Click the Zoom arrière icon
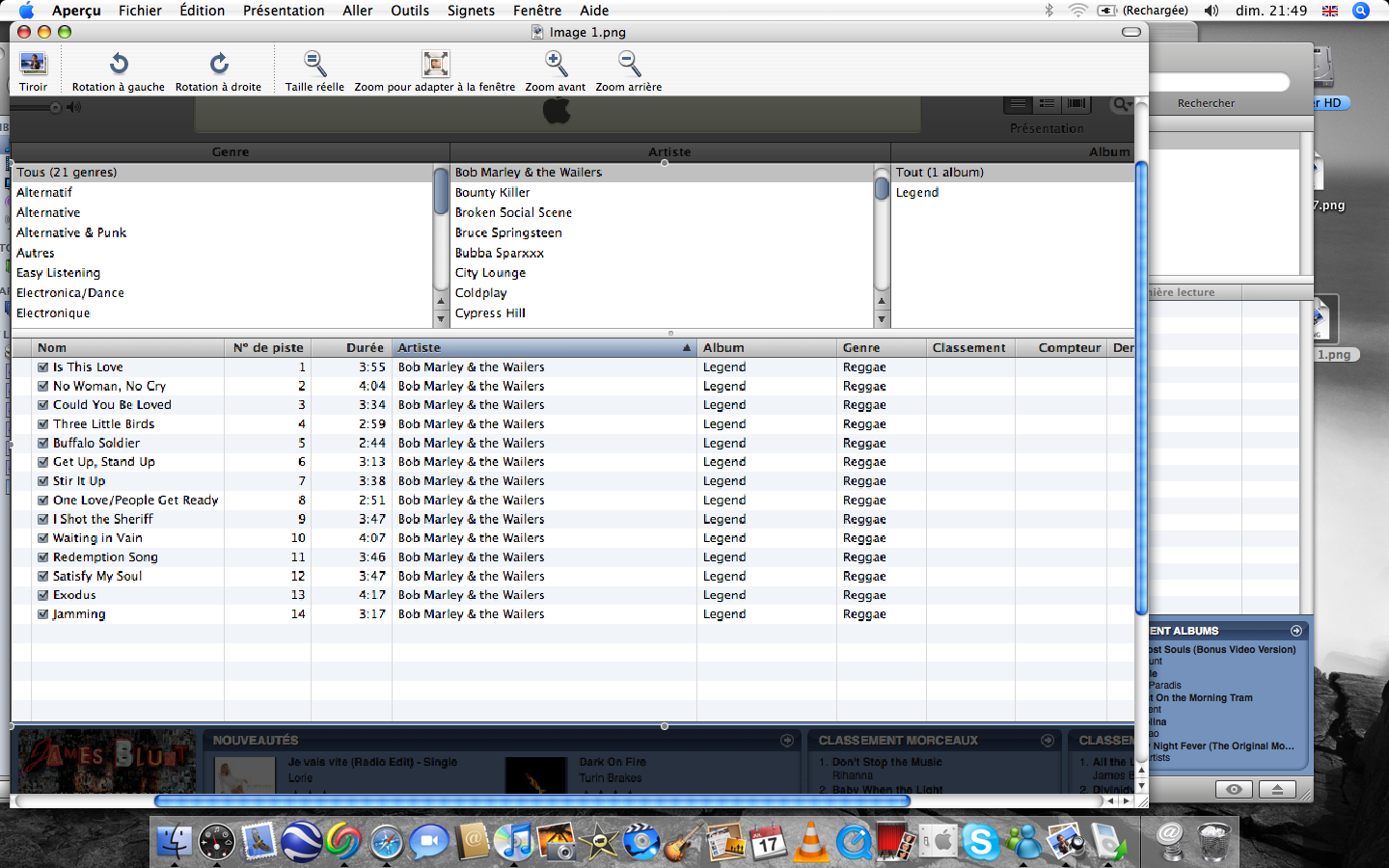Screen dimensions: 1389x868 point(629,64)
